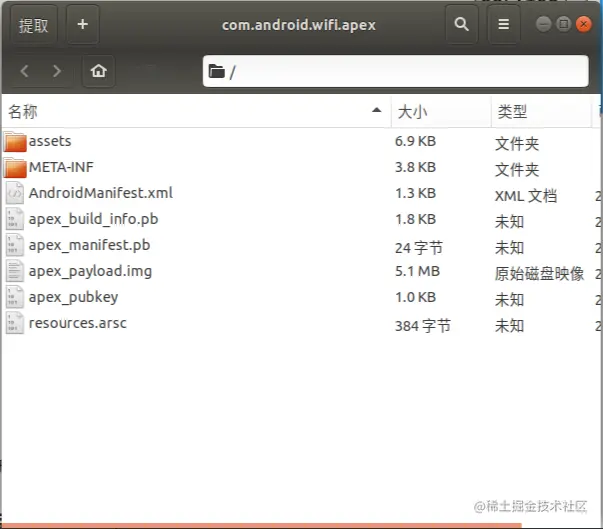The height and width of the screenshot is (529, 603).
Task: Select resources.arsc file icon
Action: 15,323
